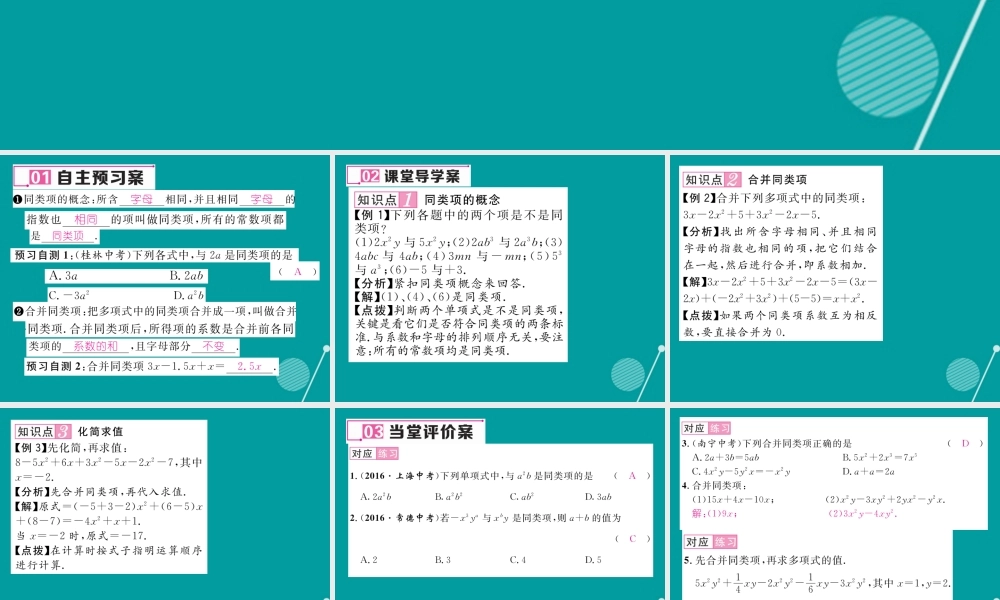Image resolution: width=1000 pixels, height=600 pixels.
Task: Click the heading '03 当堂评价案'
Action: click(x=416, y=432)
